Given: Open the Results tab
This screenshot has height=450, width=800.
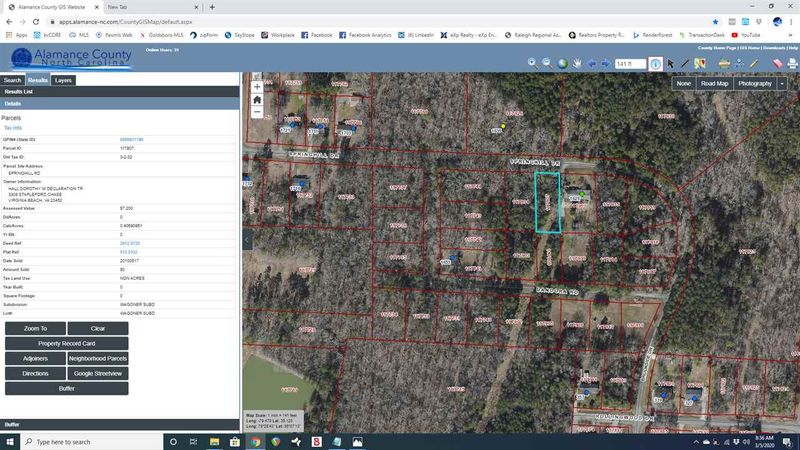Looking at the screenshot, I should (x=38, y=80).
